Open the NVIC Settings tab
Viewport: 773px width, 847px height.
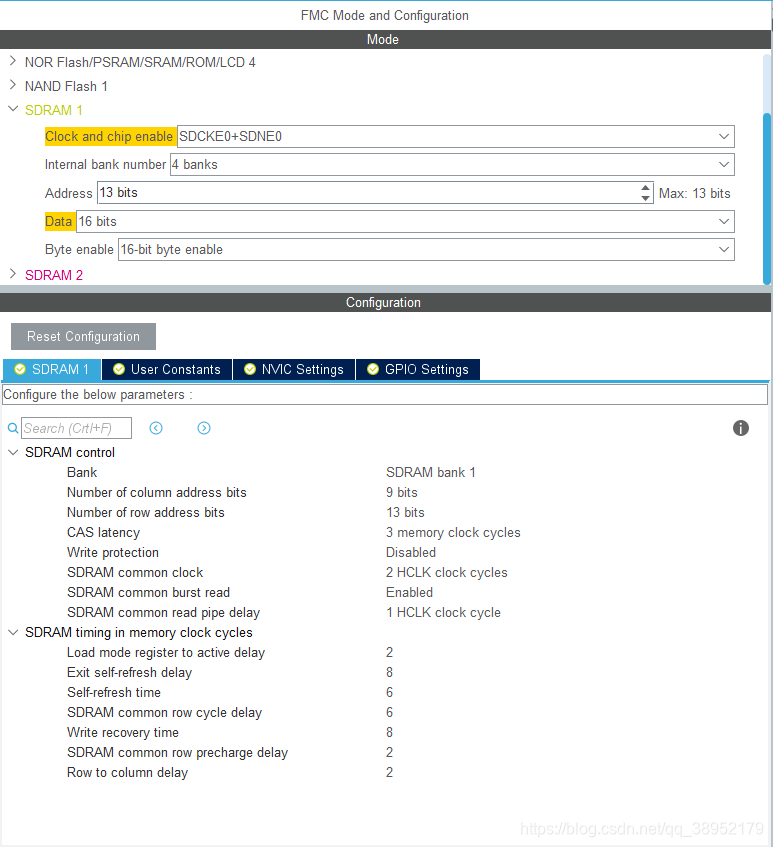point(294,369)
